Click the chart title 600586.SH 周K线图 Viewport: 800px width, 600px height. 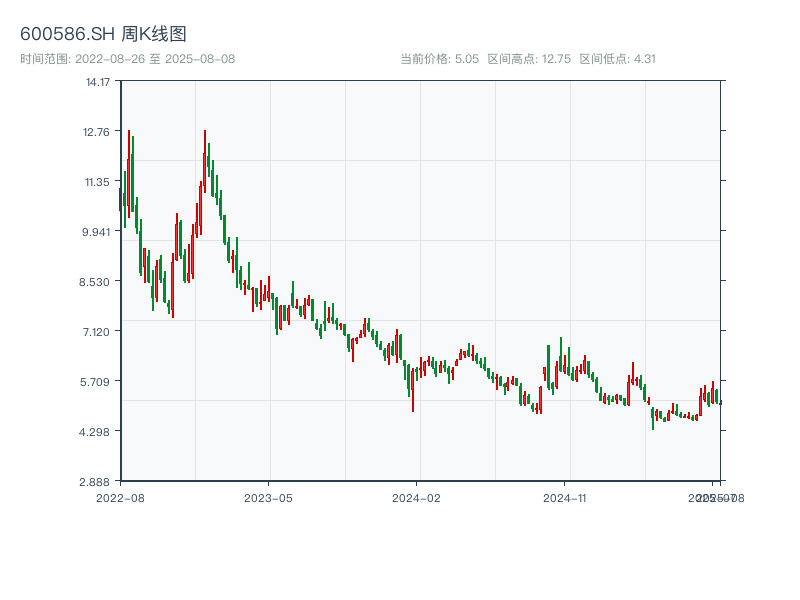103,34
